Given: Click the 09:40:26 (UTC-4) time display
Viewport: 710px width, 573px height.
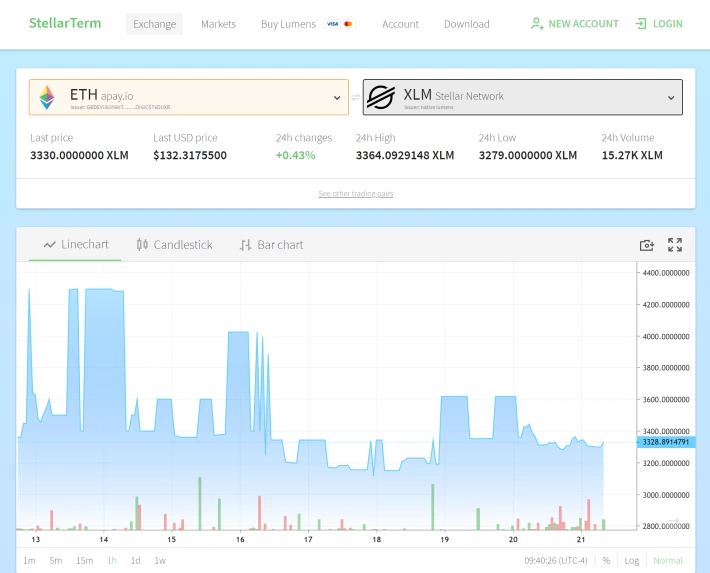Looking at the screenshot, I should 556,560.
